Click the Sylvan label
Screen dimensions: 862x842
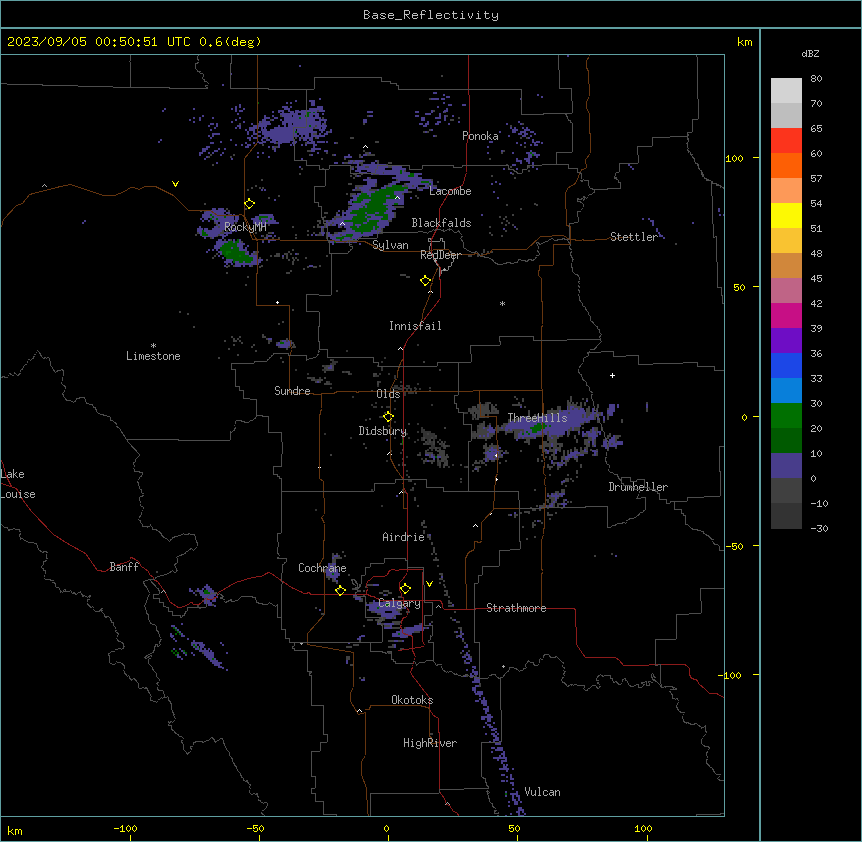tap(390, 245)
